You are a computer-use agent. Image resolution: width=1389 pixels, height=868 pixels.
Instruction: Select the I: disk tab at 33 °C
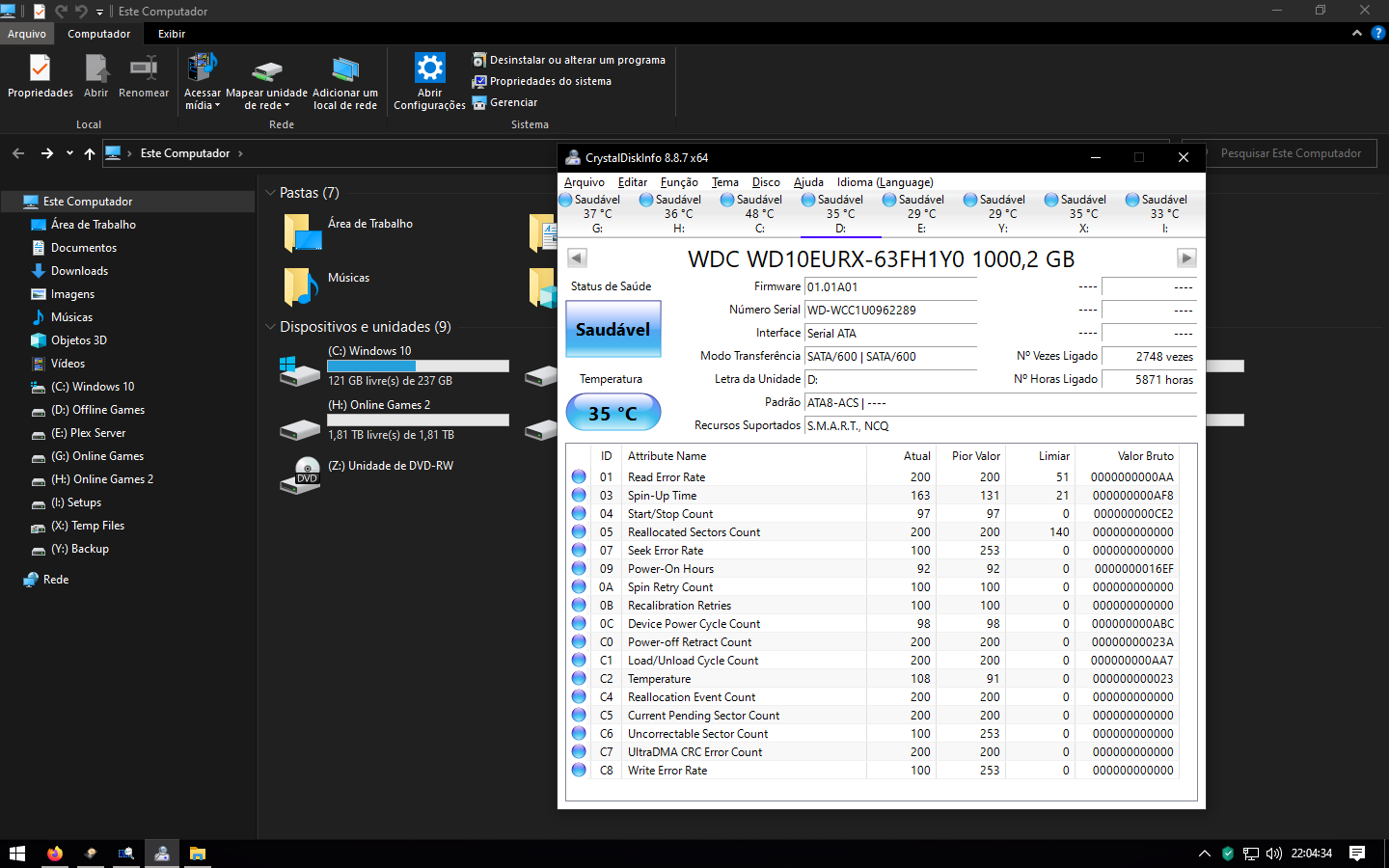pos(1164,213)
